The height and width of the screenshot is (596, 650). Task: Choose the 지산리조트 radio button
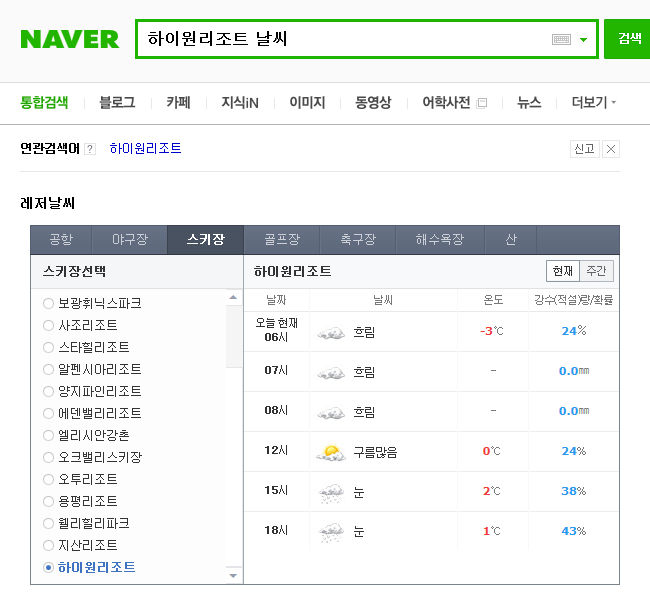coord(49,545)
